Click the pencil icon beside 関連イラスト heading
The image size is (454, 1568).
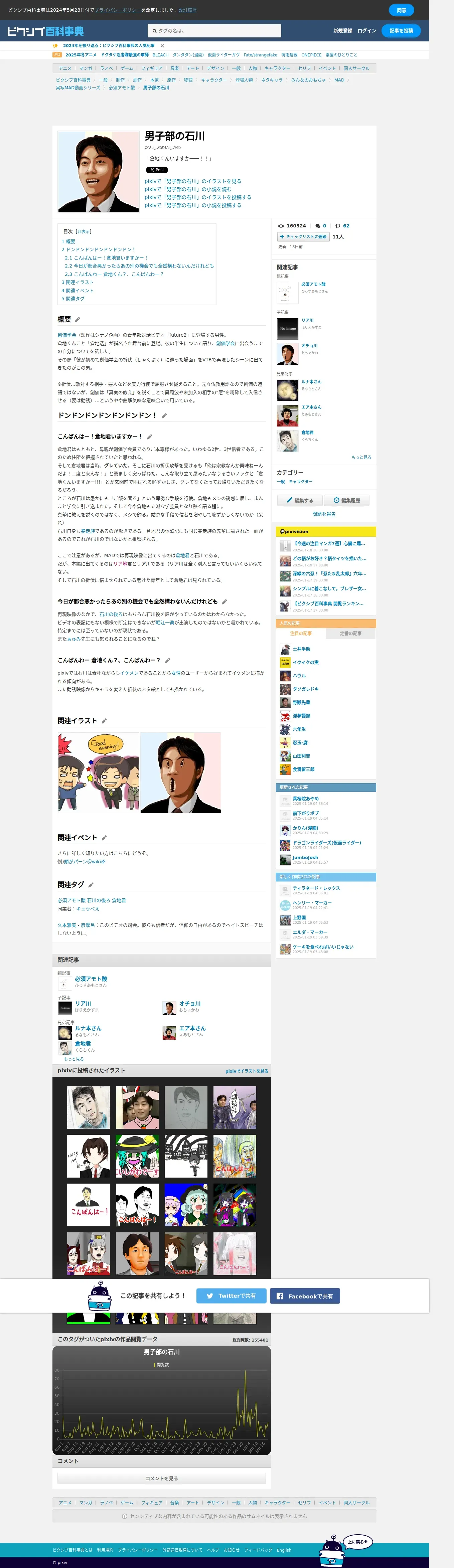point(104,721)
